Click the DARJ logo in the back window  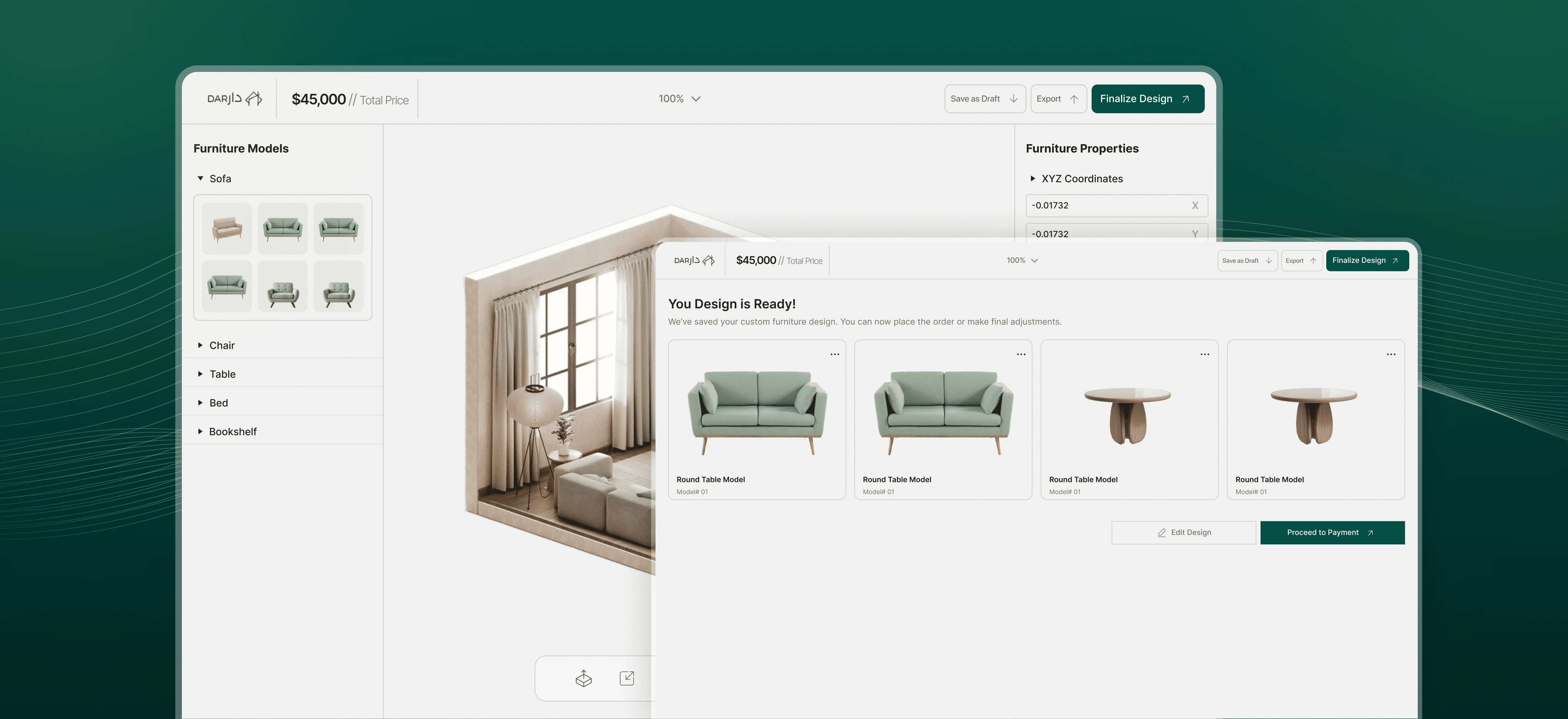234,99
